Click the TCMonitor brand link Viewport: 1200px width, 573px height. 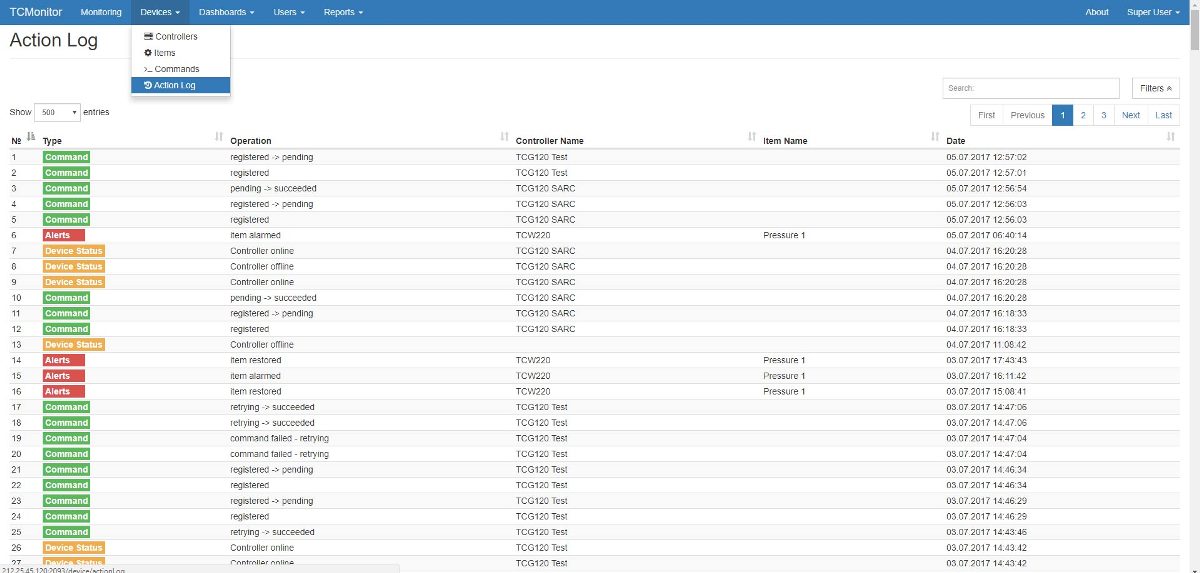point(36,12)
